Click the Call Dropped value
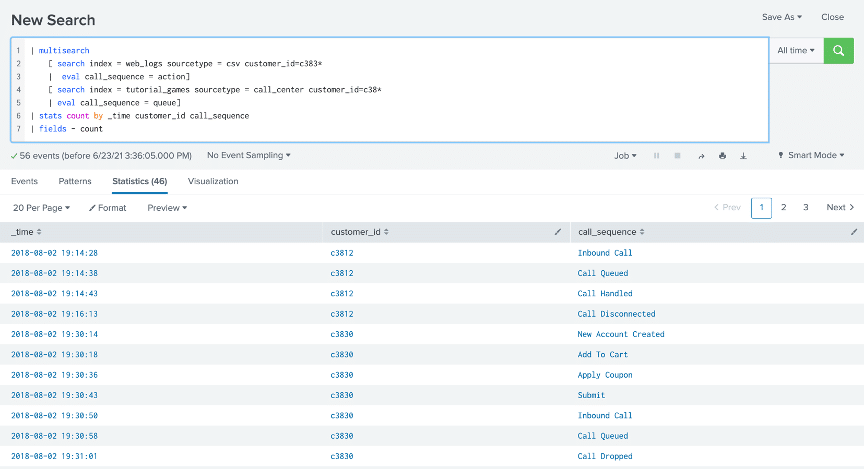Viewport: 864px width, 470px height. [x=604, y=456]
